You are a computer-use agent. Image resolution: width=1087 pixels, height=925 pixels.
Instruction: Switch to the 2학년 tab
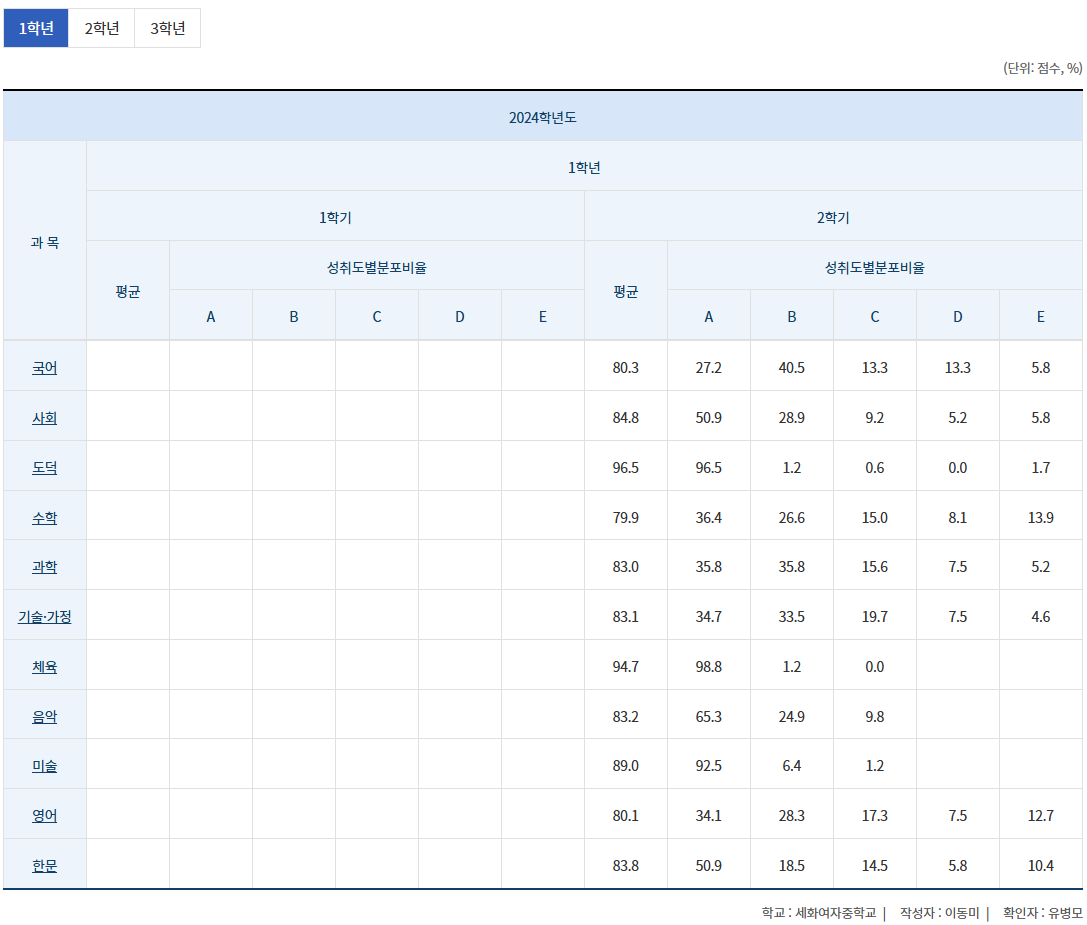101,28
